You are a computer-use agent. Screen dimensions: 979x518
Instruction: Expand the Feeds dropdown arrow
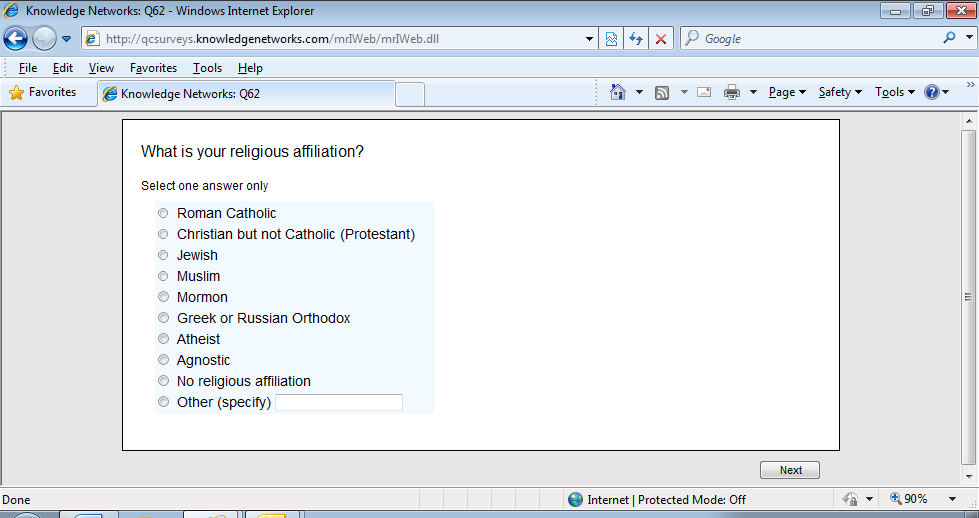(x=684, y=92)
